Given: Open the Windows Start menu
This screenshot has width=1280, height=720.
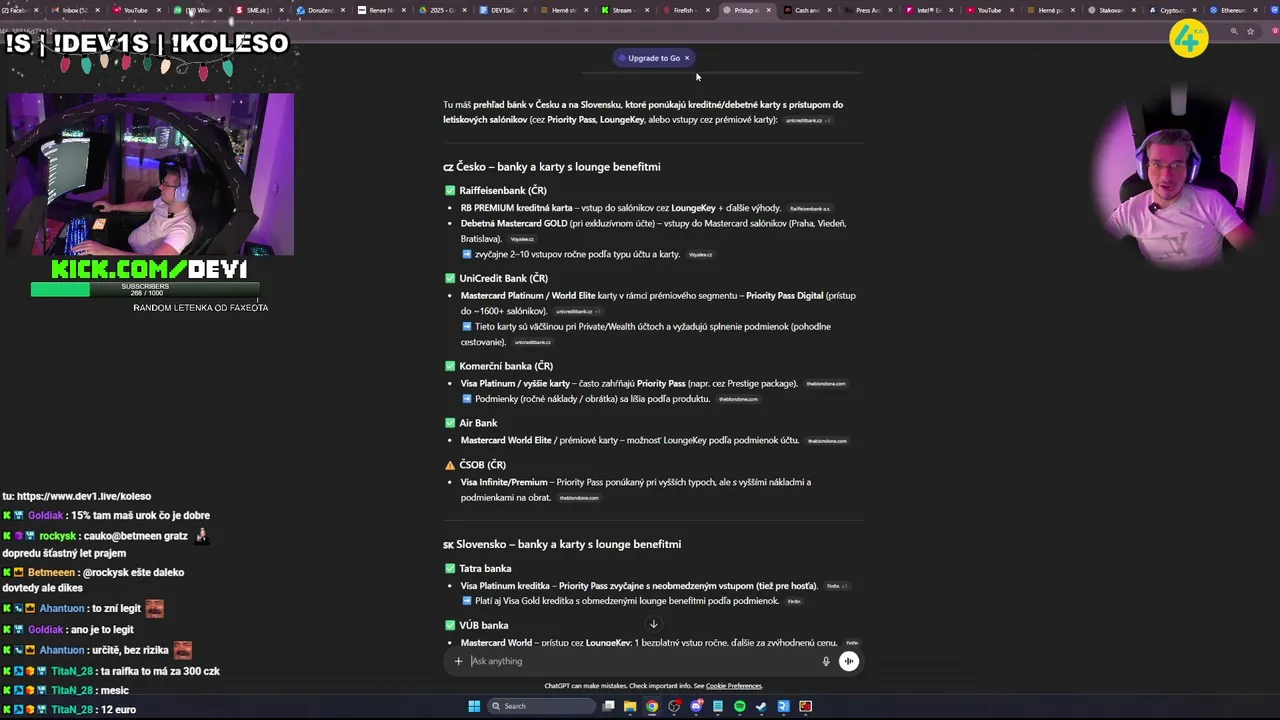Looking at the screenshot, I should [474, 706].
